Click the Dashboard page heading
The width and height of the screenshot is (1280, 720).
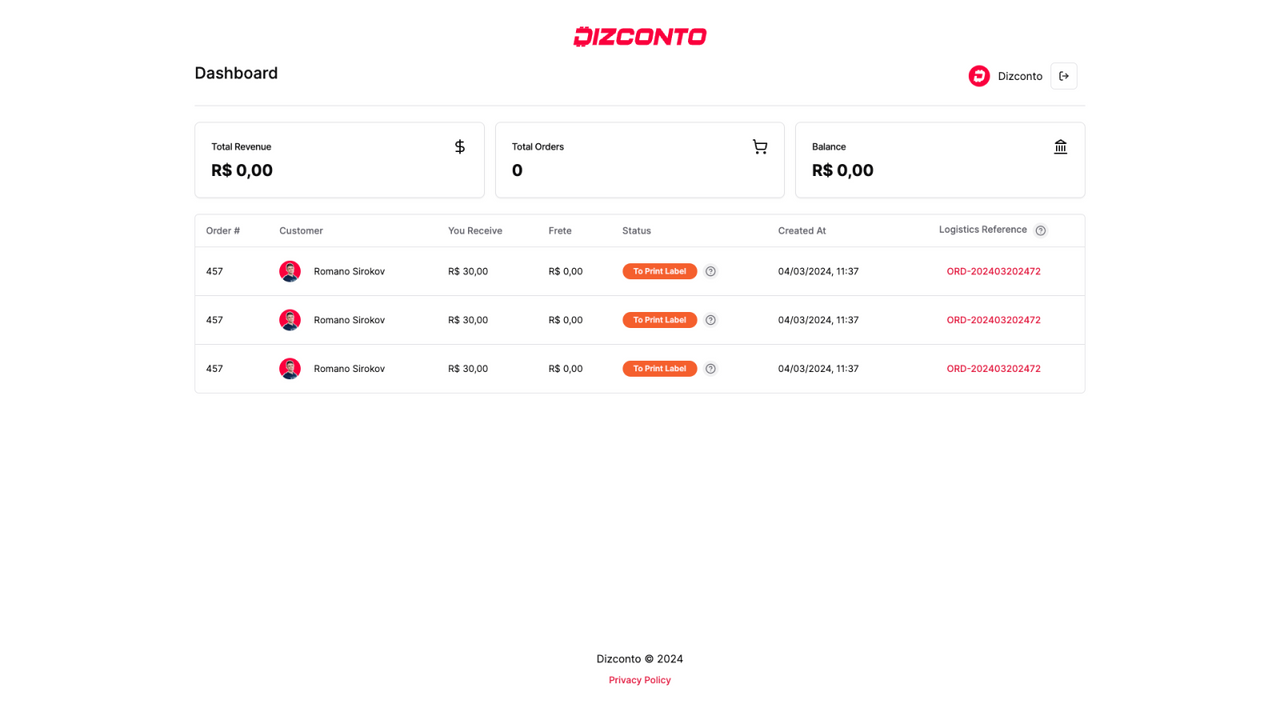(236, 73)
